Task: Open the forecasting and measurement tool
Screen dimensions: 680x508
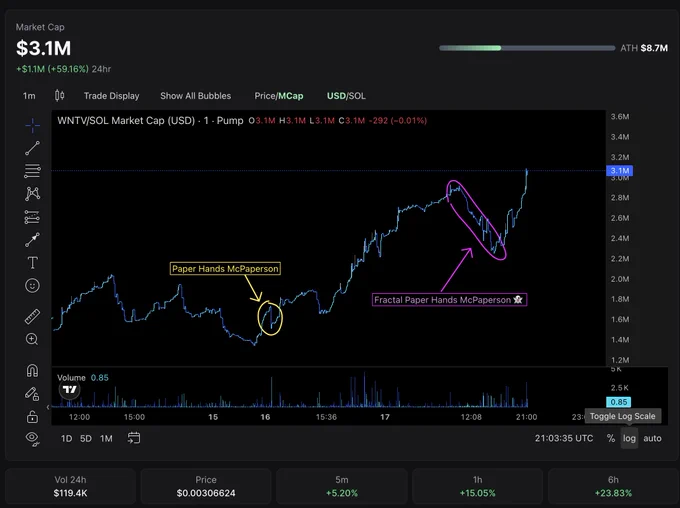Action: 33,216
